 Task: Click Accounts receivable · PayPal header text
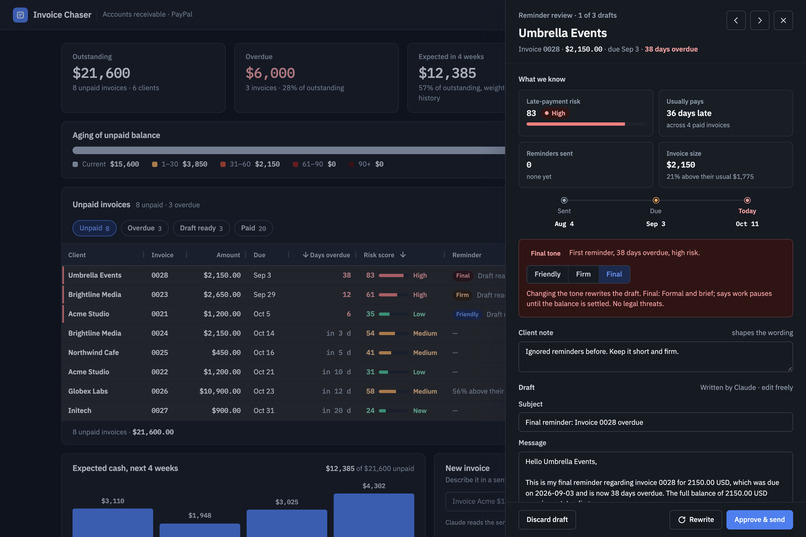click(x=147, y=14)
